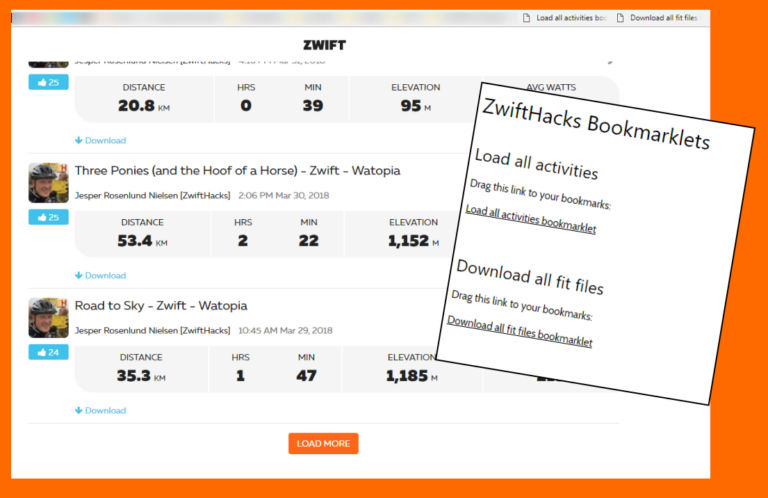Like the Three Ponies ride with 25 thumbs-up

48,217
